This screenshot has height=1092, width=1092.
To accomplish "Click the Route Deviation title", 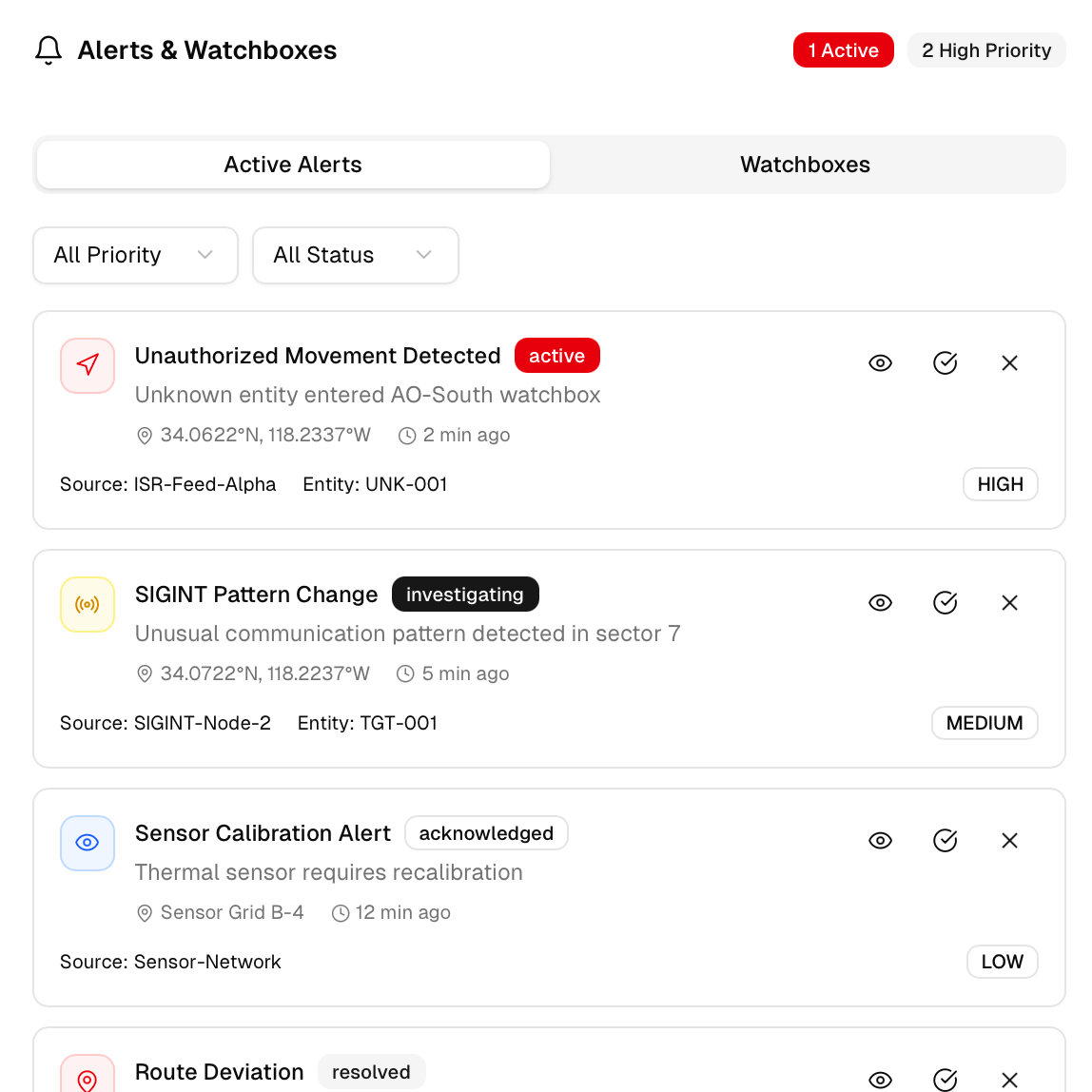I will [x=220, y=1073].
